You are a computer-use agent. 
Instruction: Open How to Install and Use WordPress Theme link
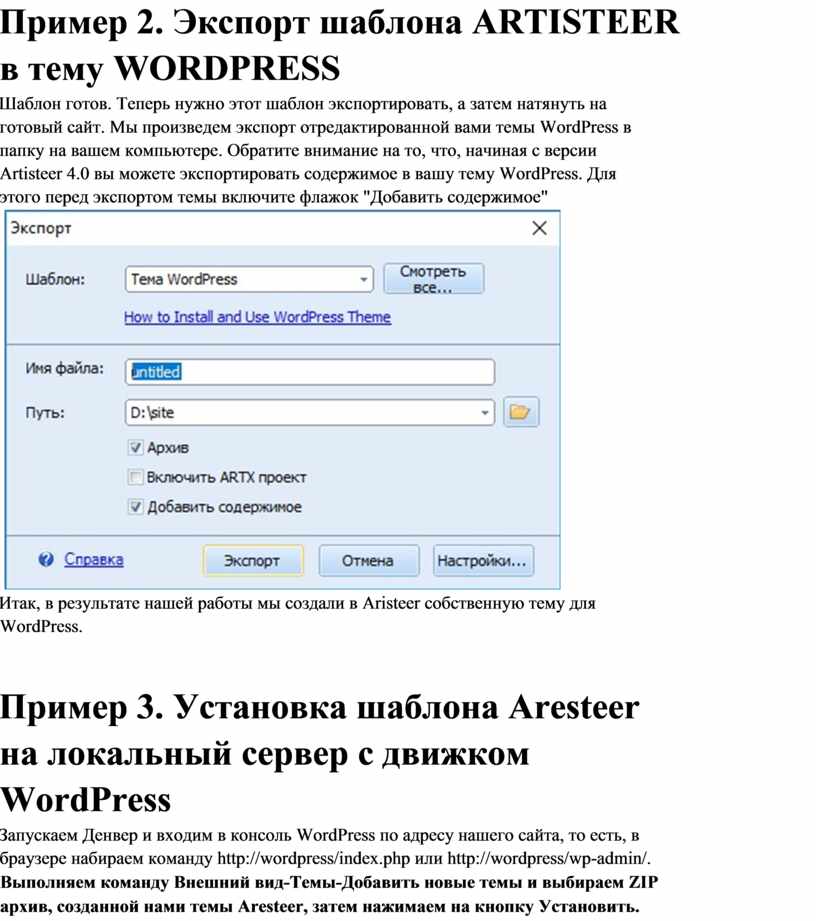257,317
